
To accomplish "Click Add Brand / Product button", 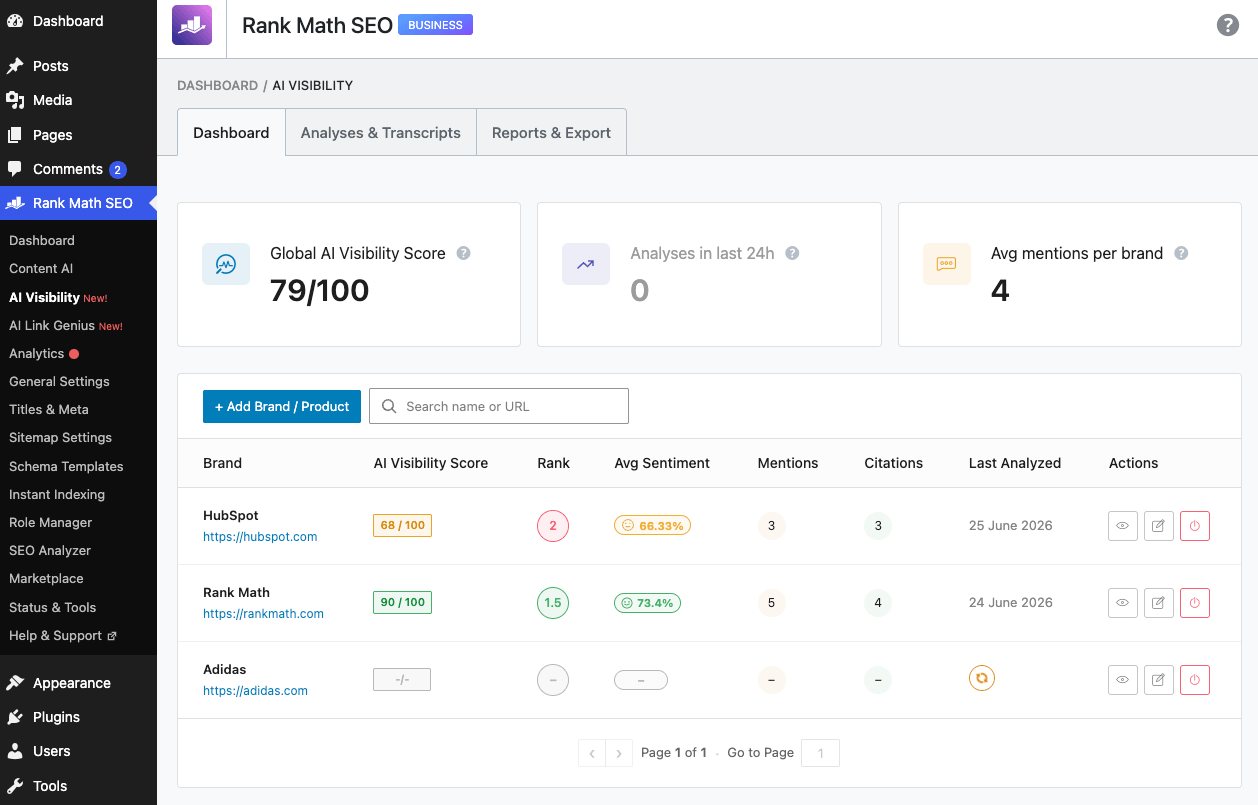I will point(282,406).
